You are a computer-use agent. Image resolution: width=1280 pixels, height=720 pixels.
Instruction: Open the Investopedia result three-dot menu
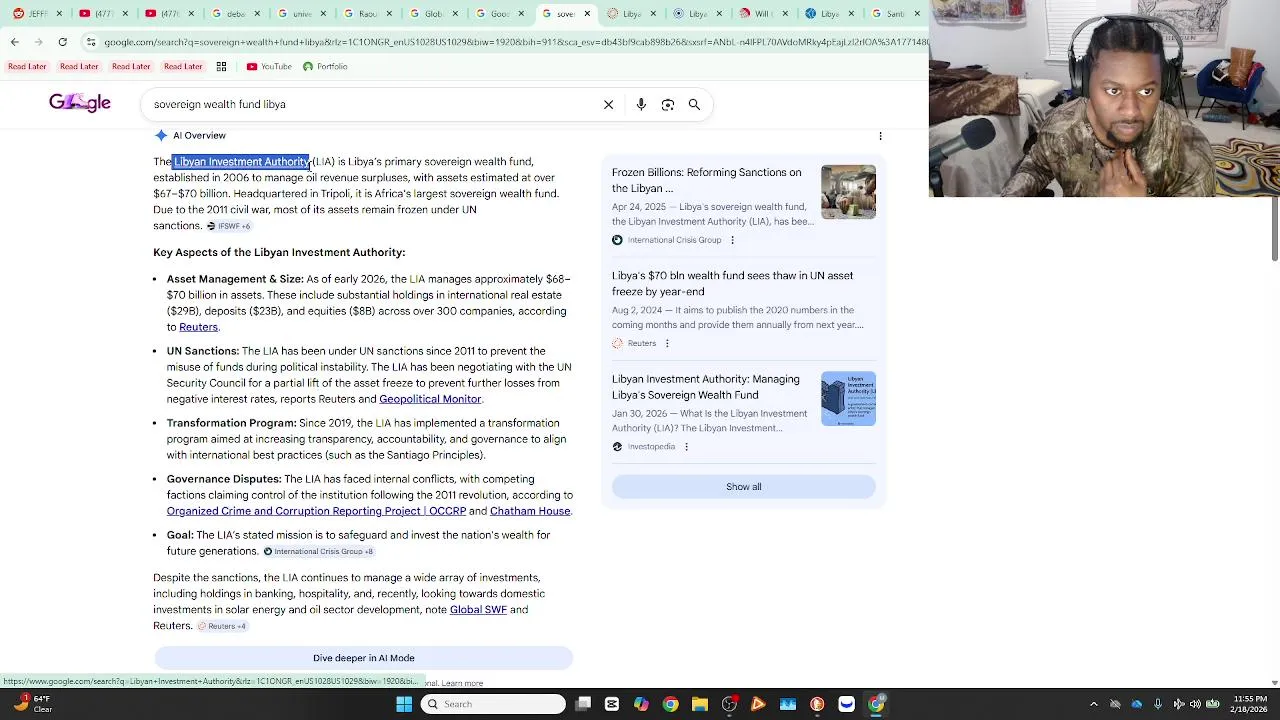(686, 446)
